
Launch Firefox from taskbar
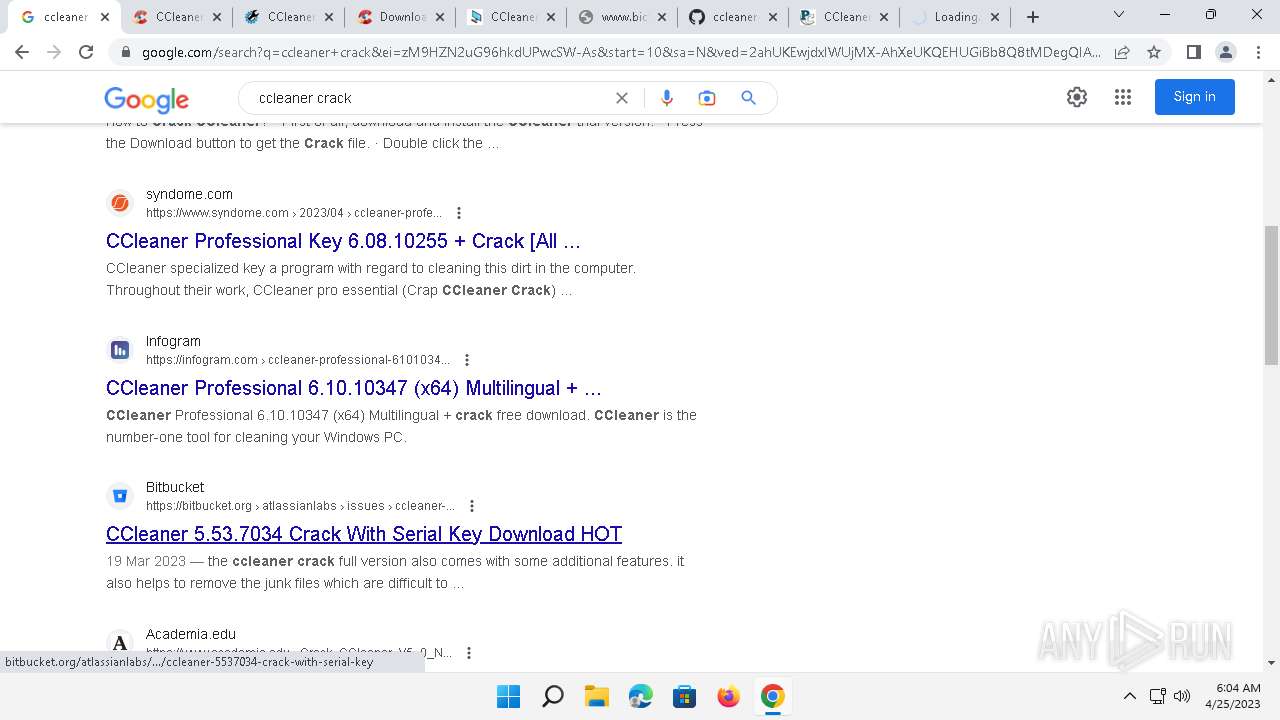[728, 696]
